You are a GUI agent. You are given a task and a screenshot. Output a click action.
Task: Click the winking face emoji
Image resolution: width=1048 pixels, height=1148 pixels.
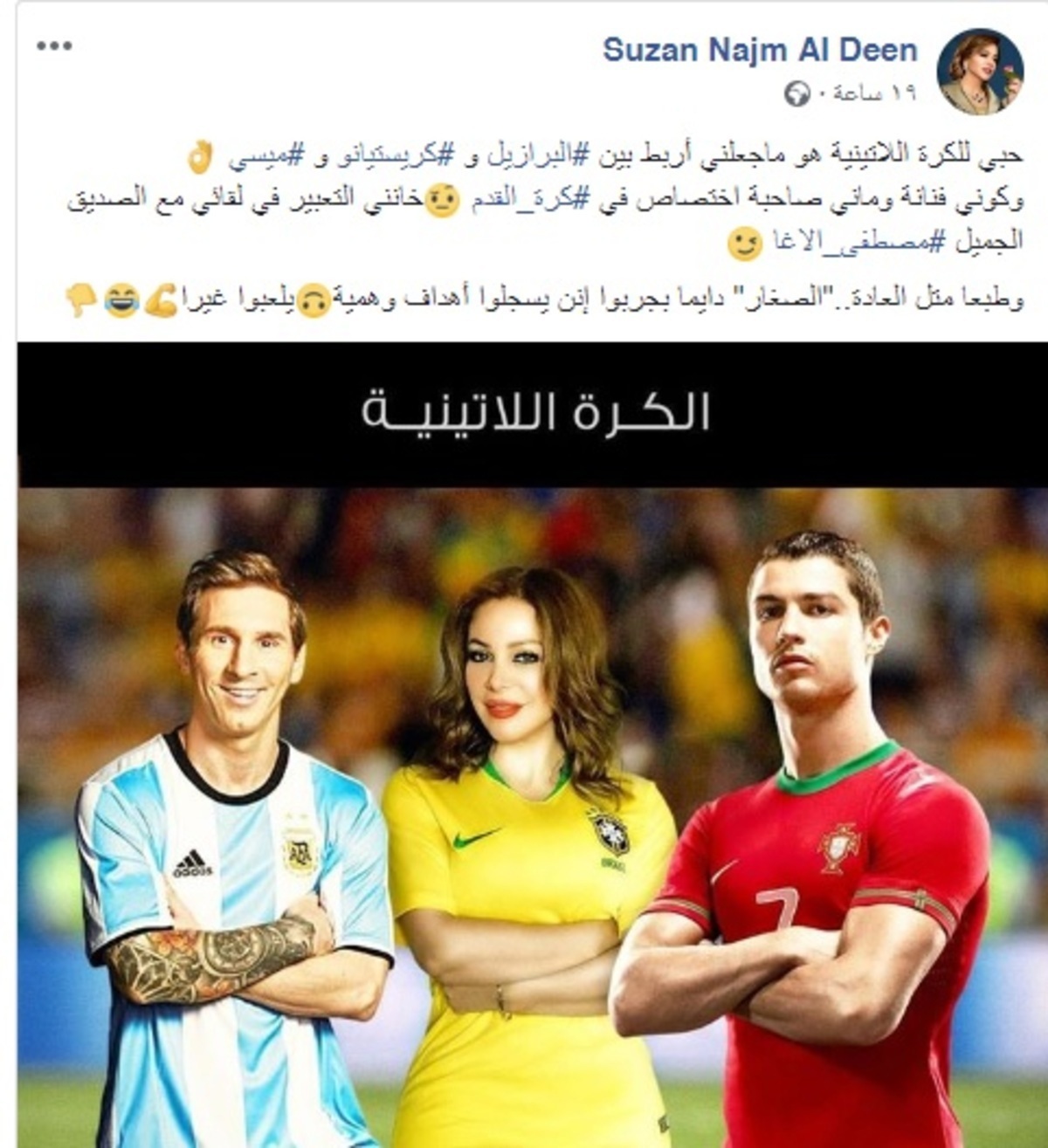point(745,244)
